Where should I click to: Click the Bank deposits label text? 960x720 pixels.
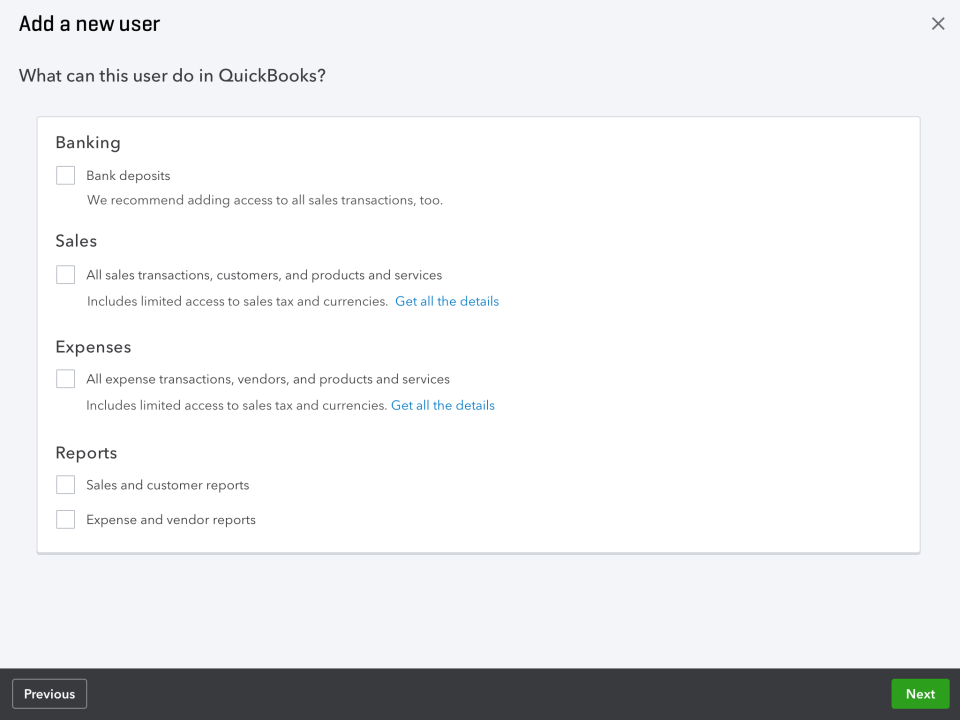click(x=130, y=175)
